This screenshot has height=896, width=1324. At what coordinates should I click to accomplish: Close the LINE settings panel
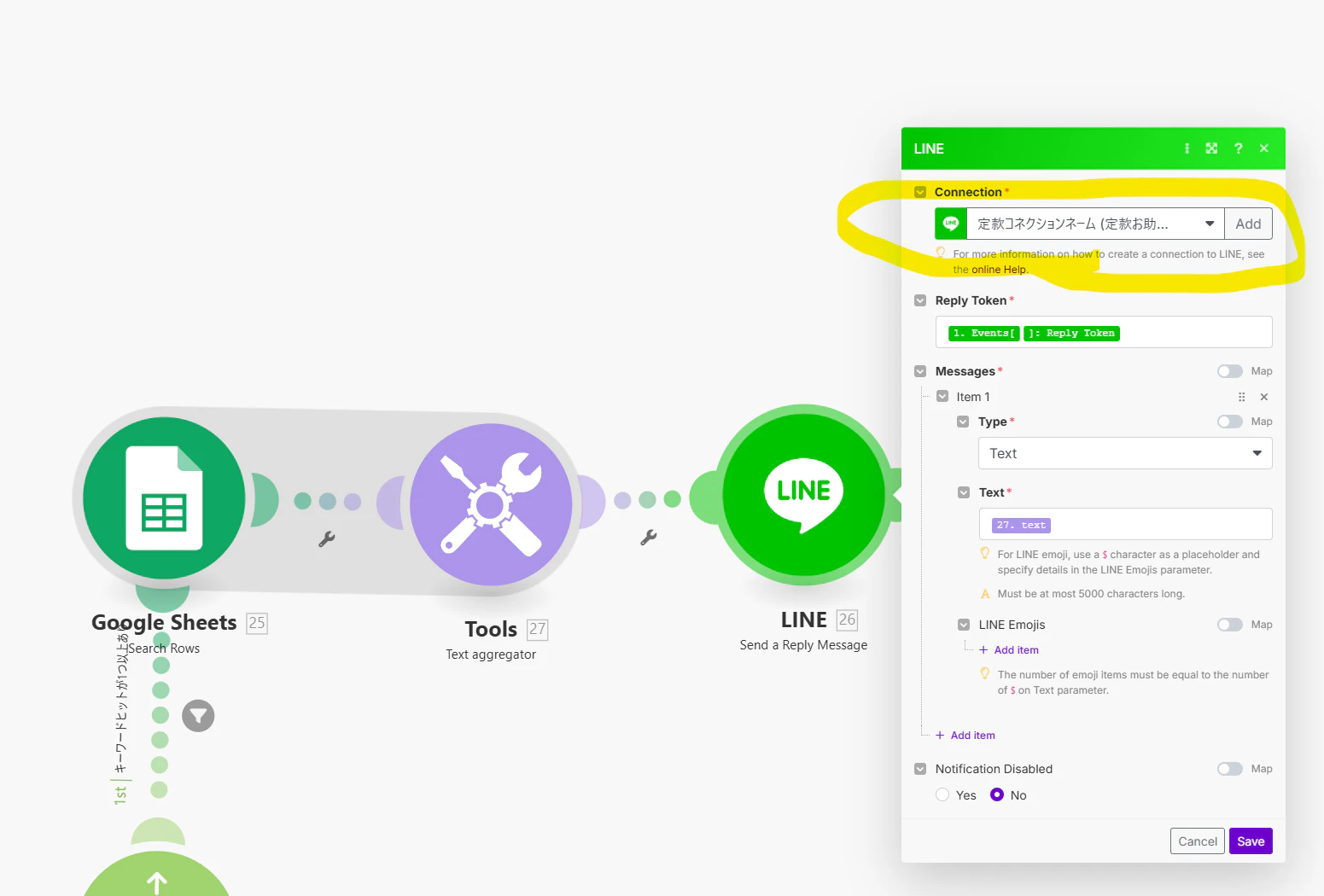click(x=1264, y=148)
